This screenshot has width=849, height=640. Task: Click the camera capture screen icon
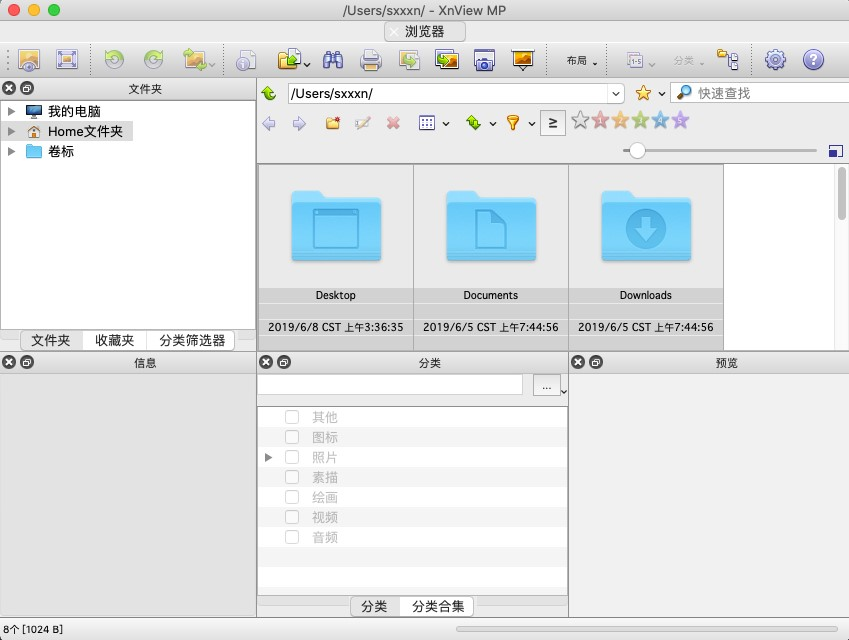click(484, 61)
